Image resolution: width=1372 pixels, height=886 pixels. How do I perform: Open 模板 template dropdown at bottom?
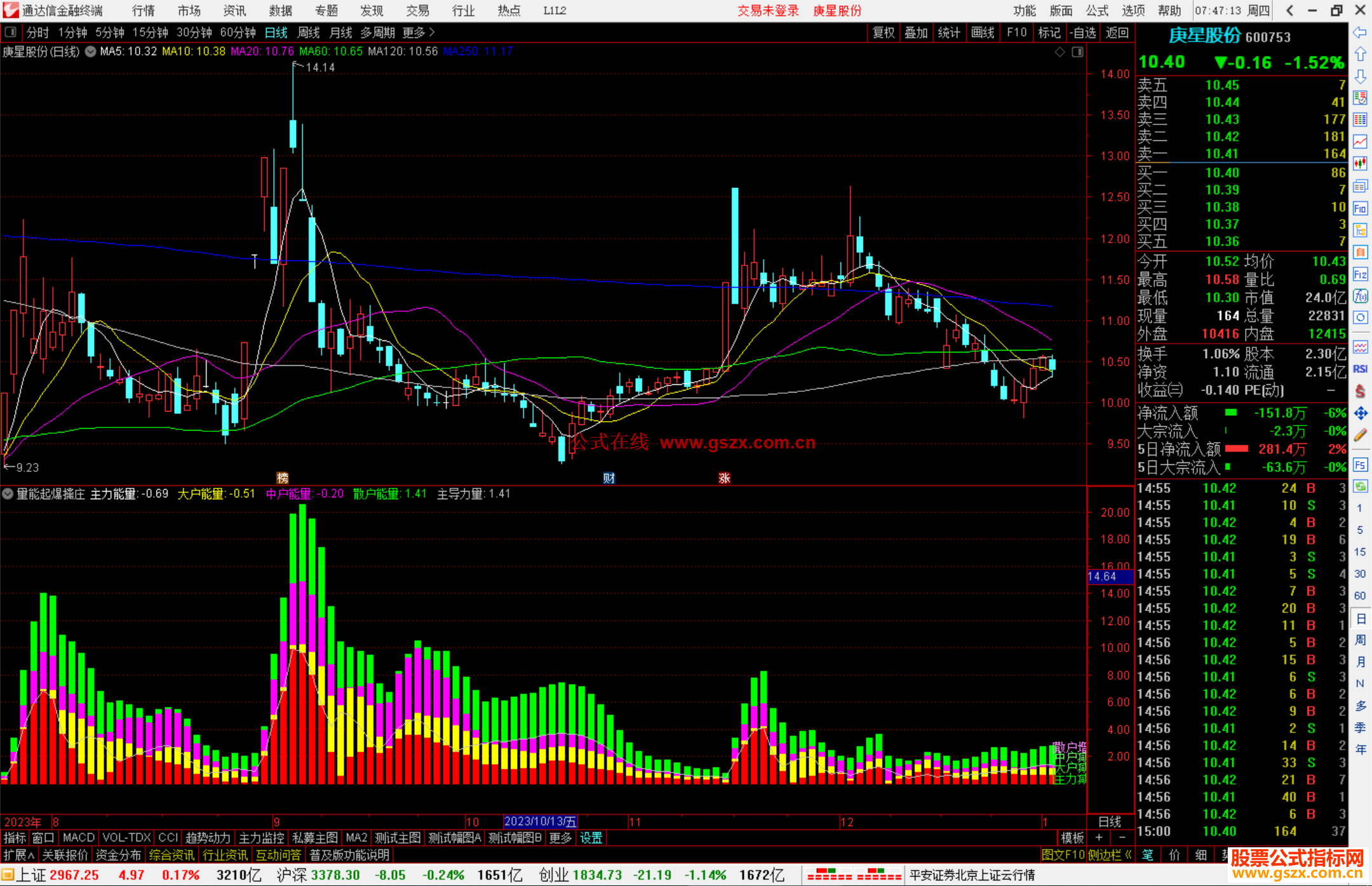(x=1073, y=838)
